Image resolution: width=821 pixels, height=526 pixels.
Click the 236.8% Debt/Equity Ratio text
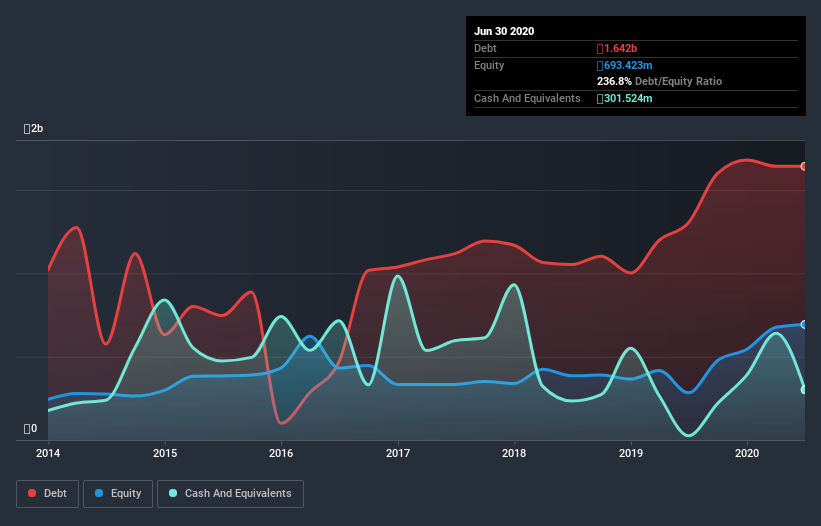(x=659, y=82)
